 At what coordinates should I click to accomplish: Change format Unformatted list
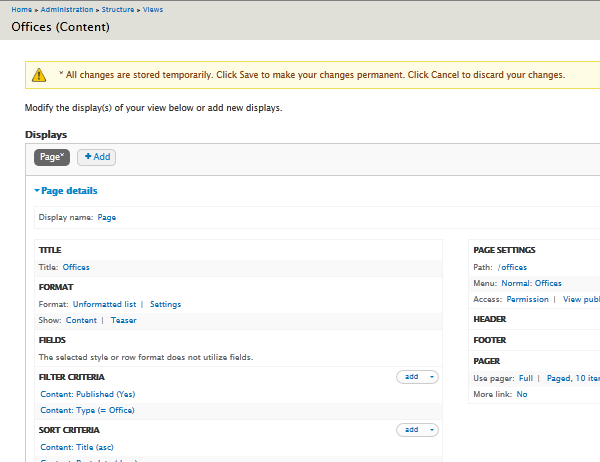click(x=104, y=304)
